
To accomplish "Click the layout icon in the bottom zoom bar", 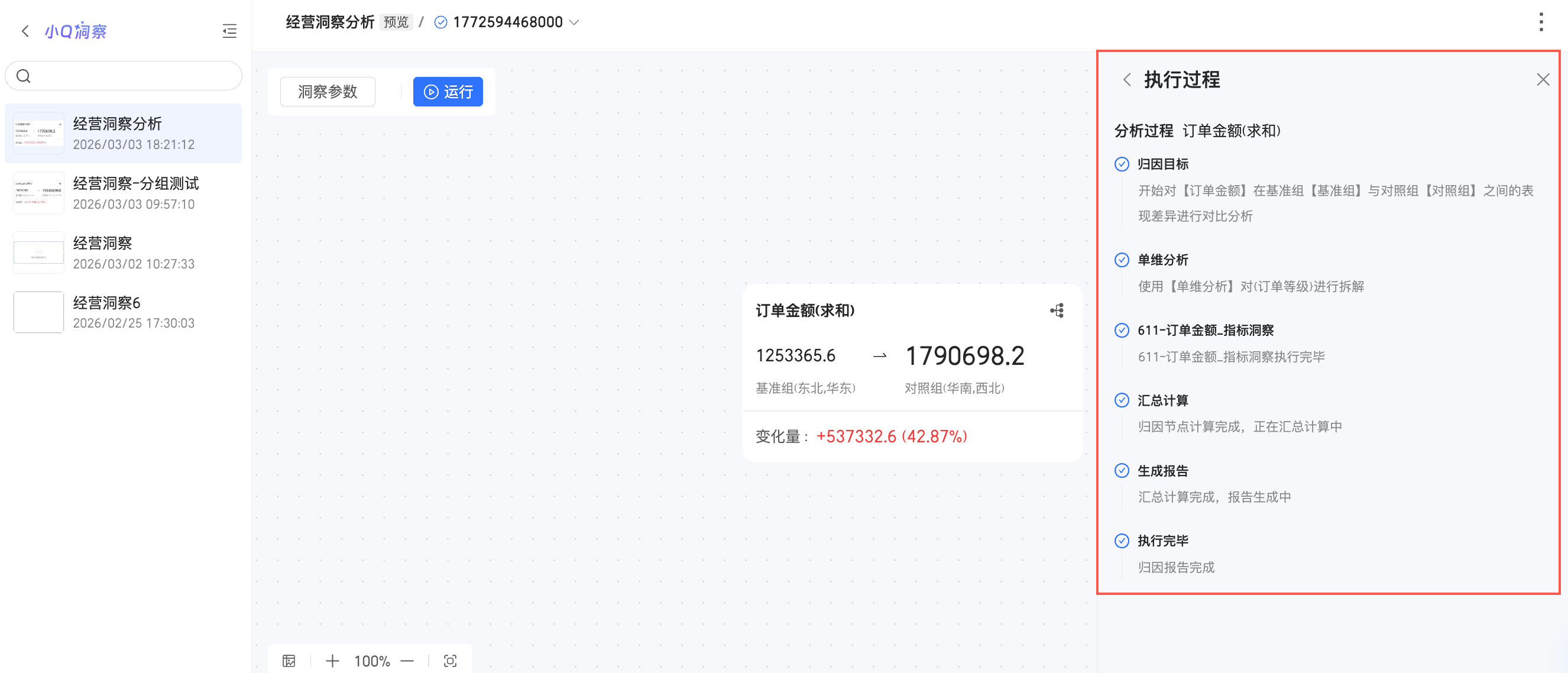I will tap(289, 661).
